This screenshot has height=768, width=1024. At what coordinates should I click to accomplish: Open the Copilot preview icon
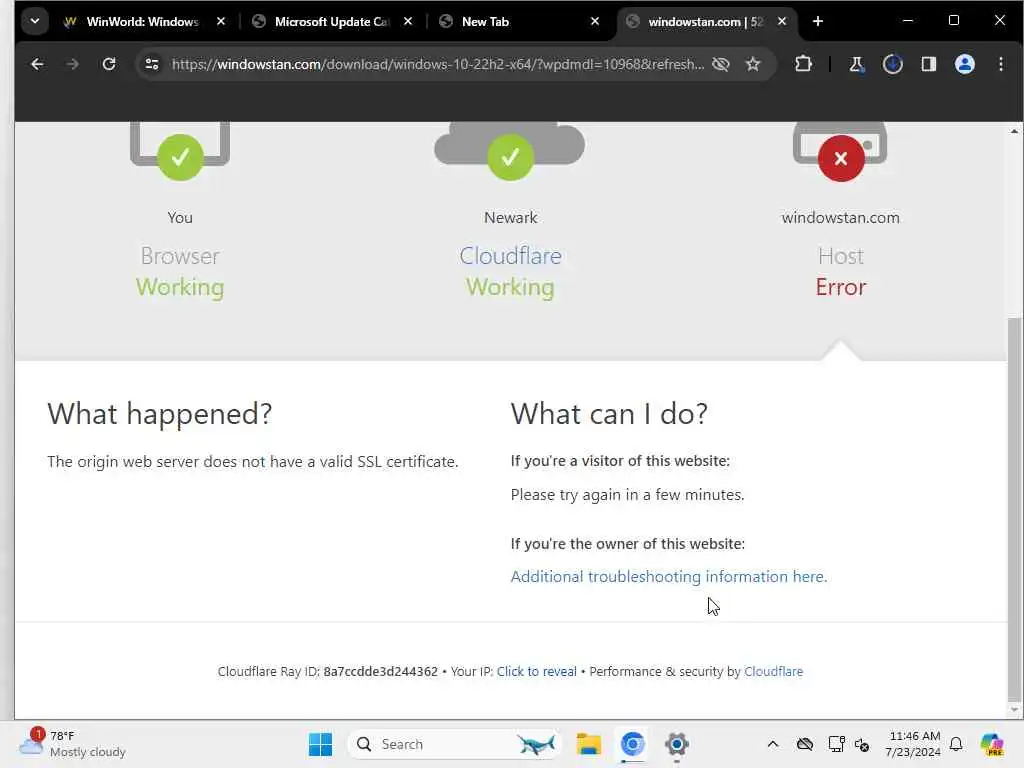[991, 744]
